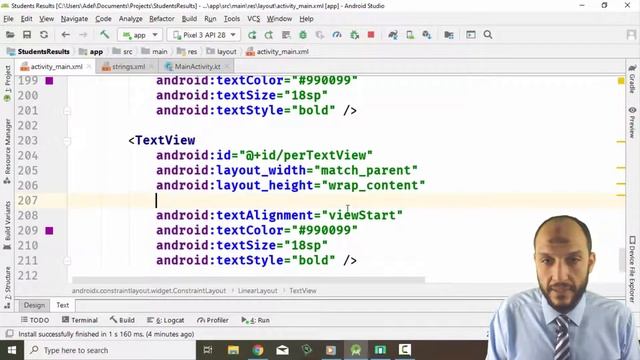Click the Apply Code Changes icon
The image size is (640, 360).
[x=286, y=35]
